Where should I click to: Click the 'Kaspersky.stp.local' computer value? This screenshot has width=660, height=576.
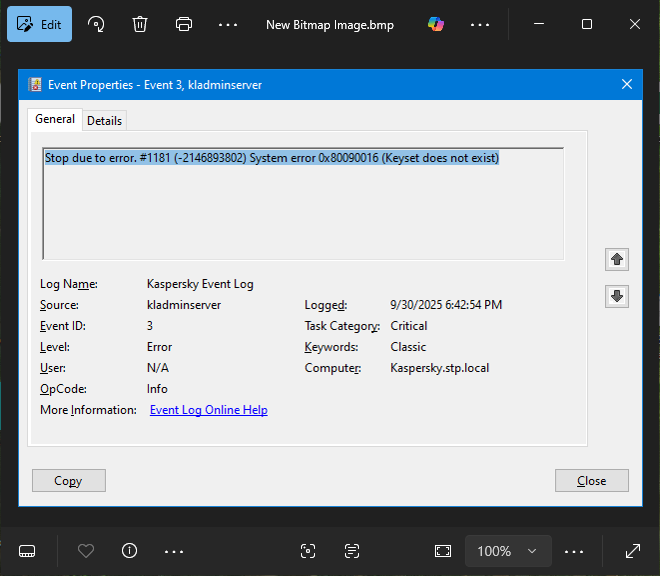point(439,368)
